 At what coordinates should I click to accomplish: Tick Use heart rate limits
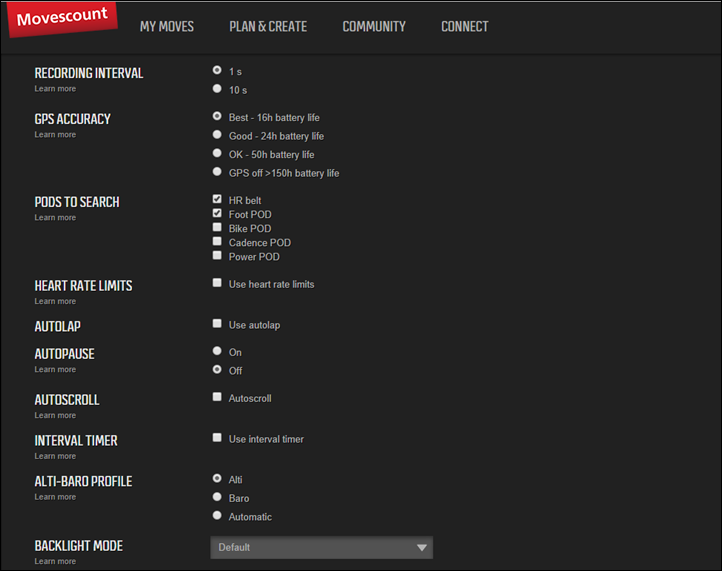pyautogui.click(x=217, y=283)
